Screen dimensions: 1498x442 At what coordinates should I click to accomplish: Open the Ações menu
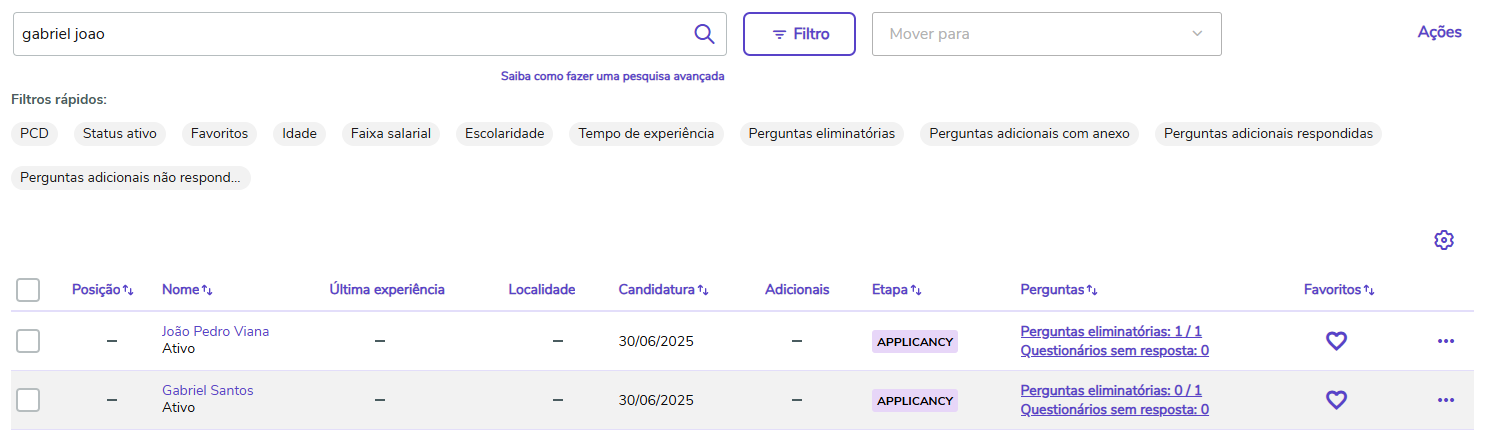[1439, 32]
